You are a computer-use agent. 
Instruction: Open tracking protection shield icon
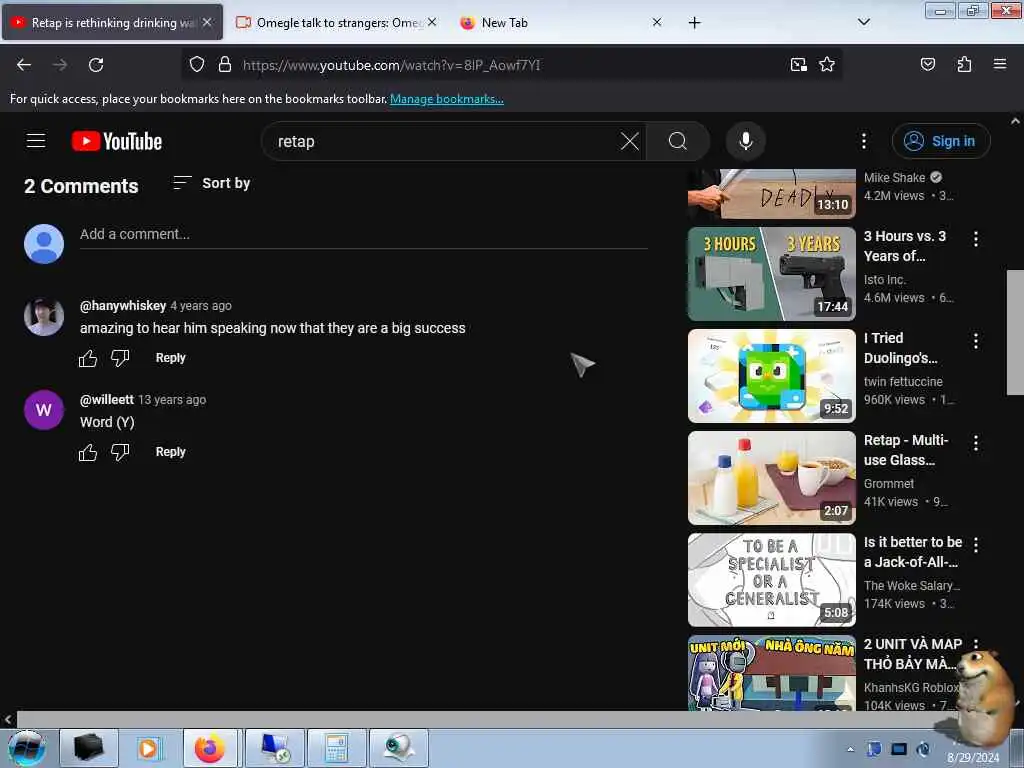click(x=197, y=64)
